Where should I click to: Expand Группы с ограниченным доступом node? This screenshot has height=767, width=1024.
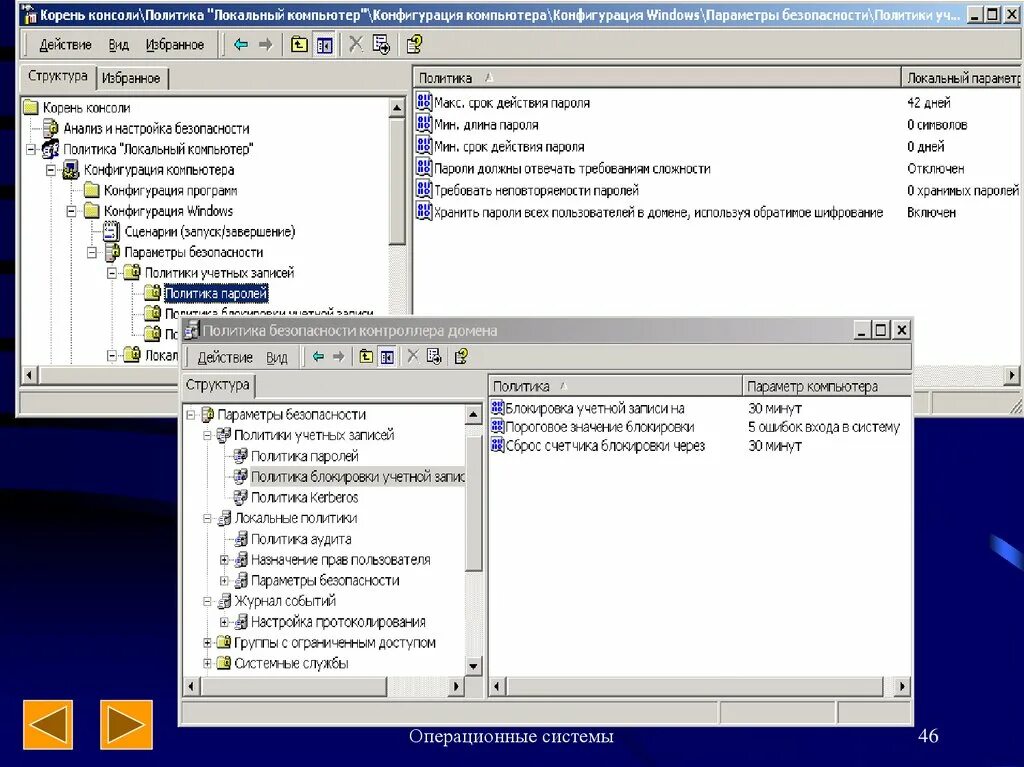(207, 643)
